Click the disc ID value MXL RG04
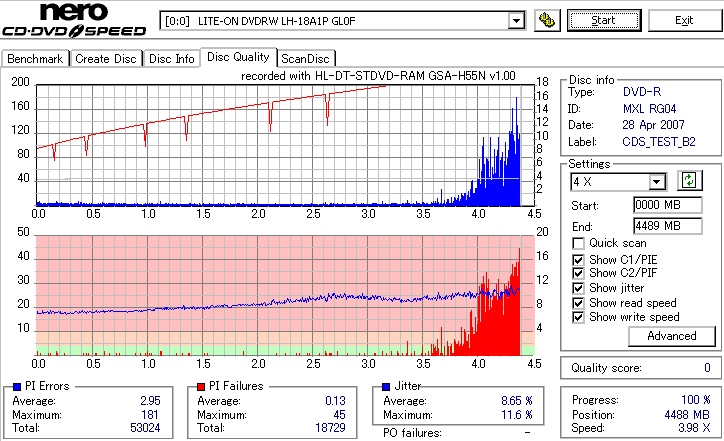 click(x=649, y=109)
